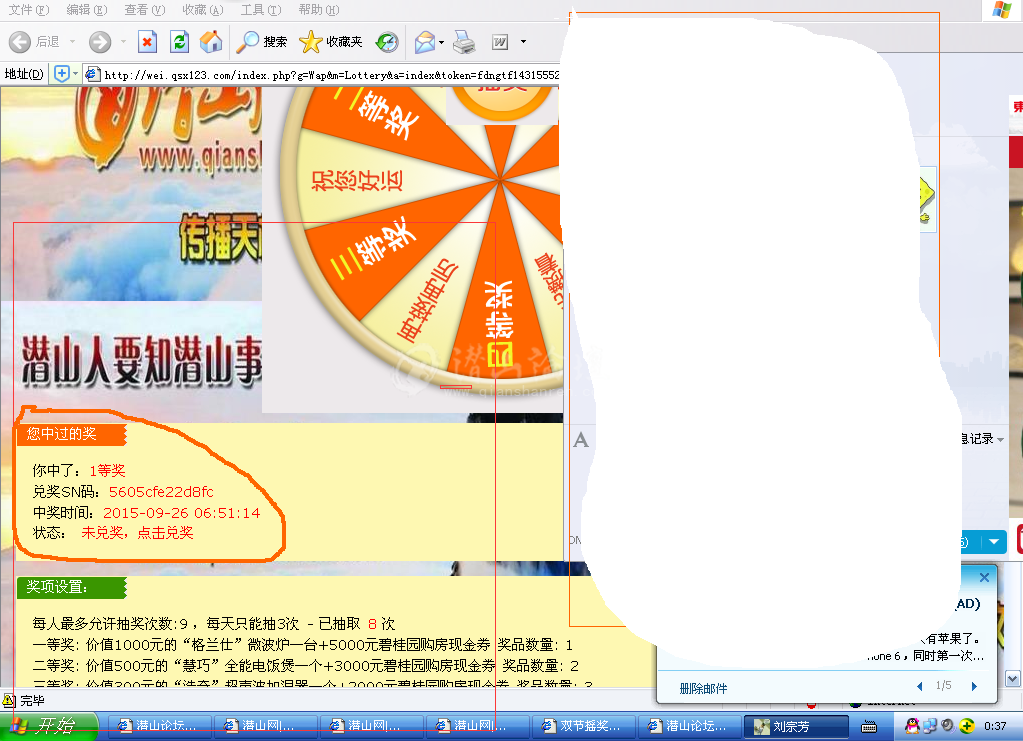Print the page with printer icon
This screenshot has height=741, width=1023.
[x=463, y=41]
